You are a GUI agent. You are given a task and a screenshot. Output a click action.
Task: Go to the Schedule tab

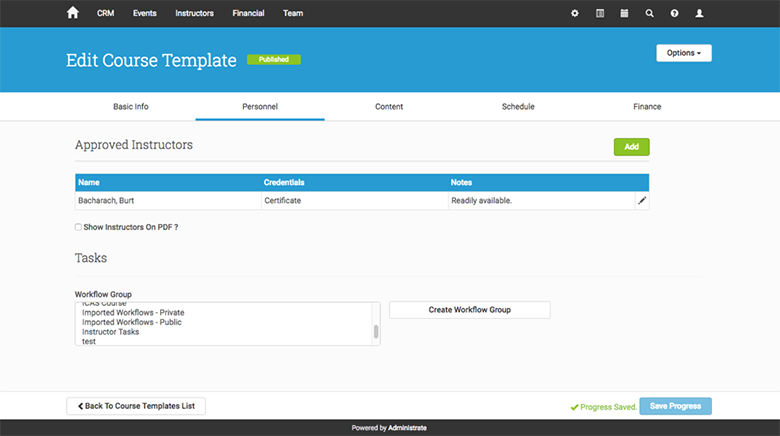tap(518, 107)
